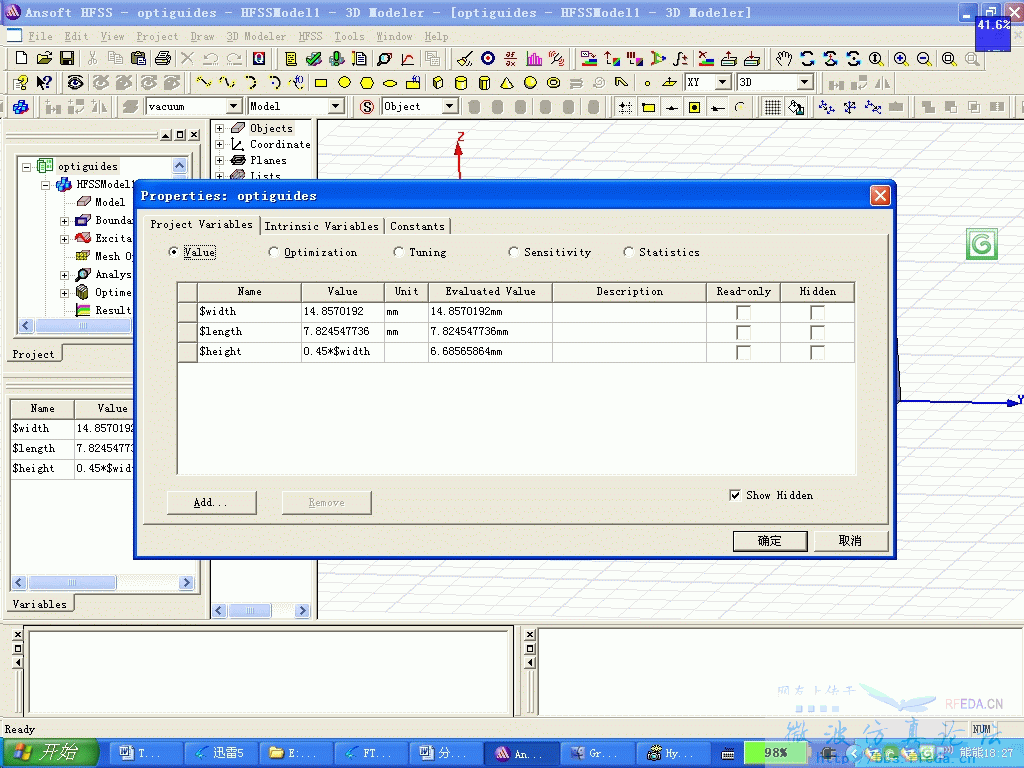
Task: Click the Zoom In magnifier icon
Action: click(x=901, y=59)
